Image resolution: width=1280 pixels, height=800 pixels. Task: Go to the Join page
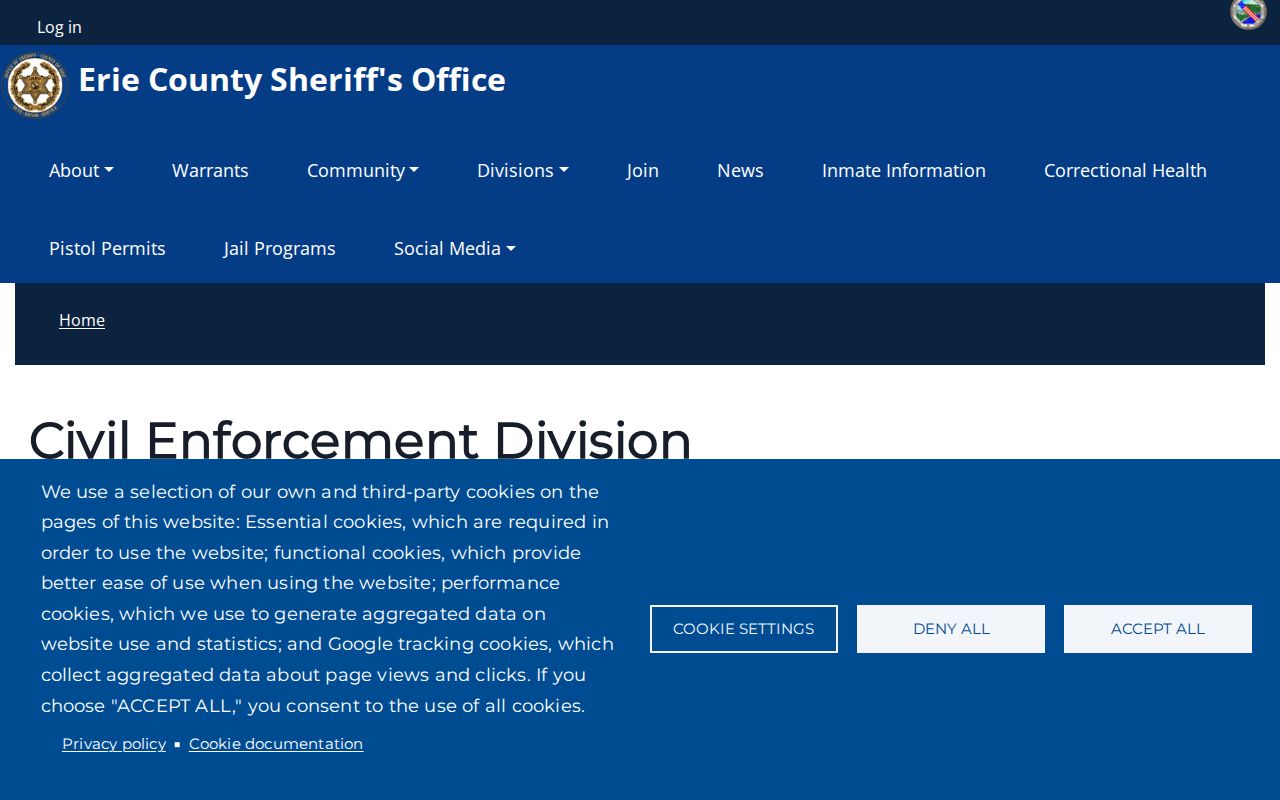(x=643, y=170)
